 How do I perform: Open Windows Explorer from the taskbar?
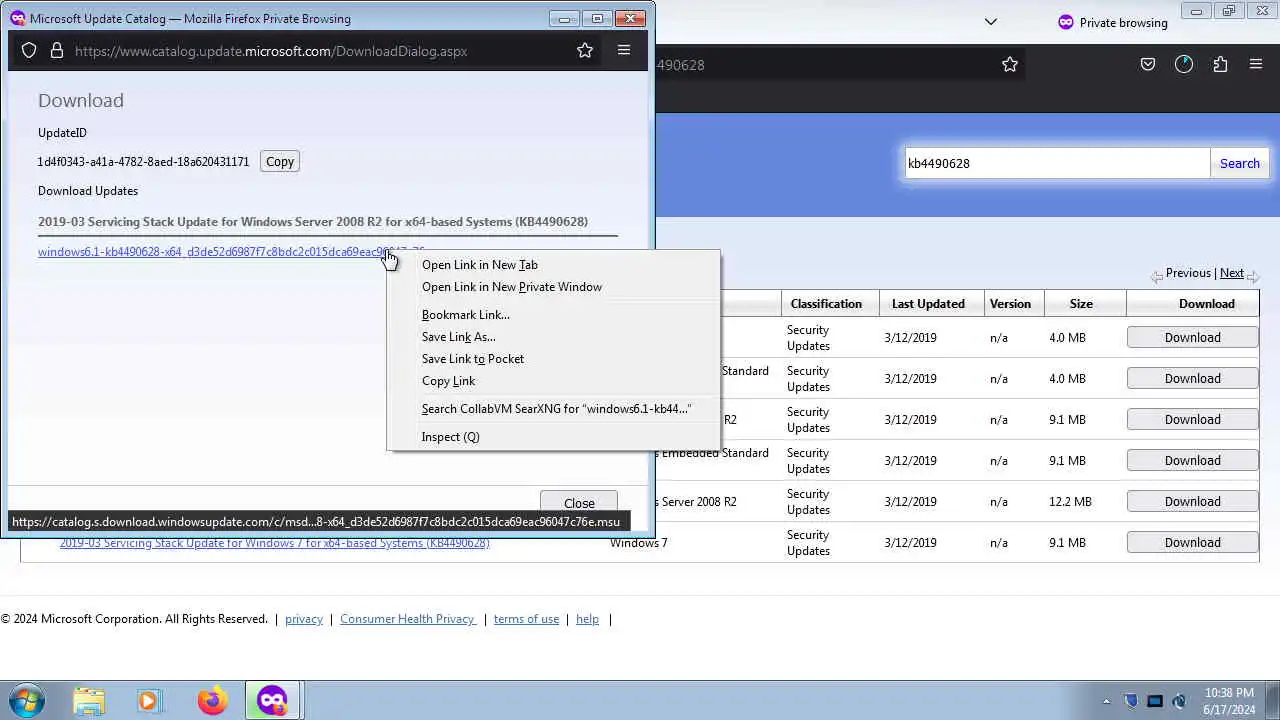[x=89, y=701]
